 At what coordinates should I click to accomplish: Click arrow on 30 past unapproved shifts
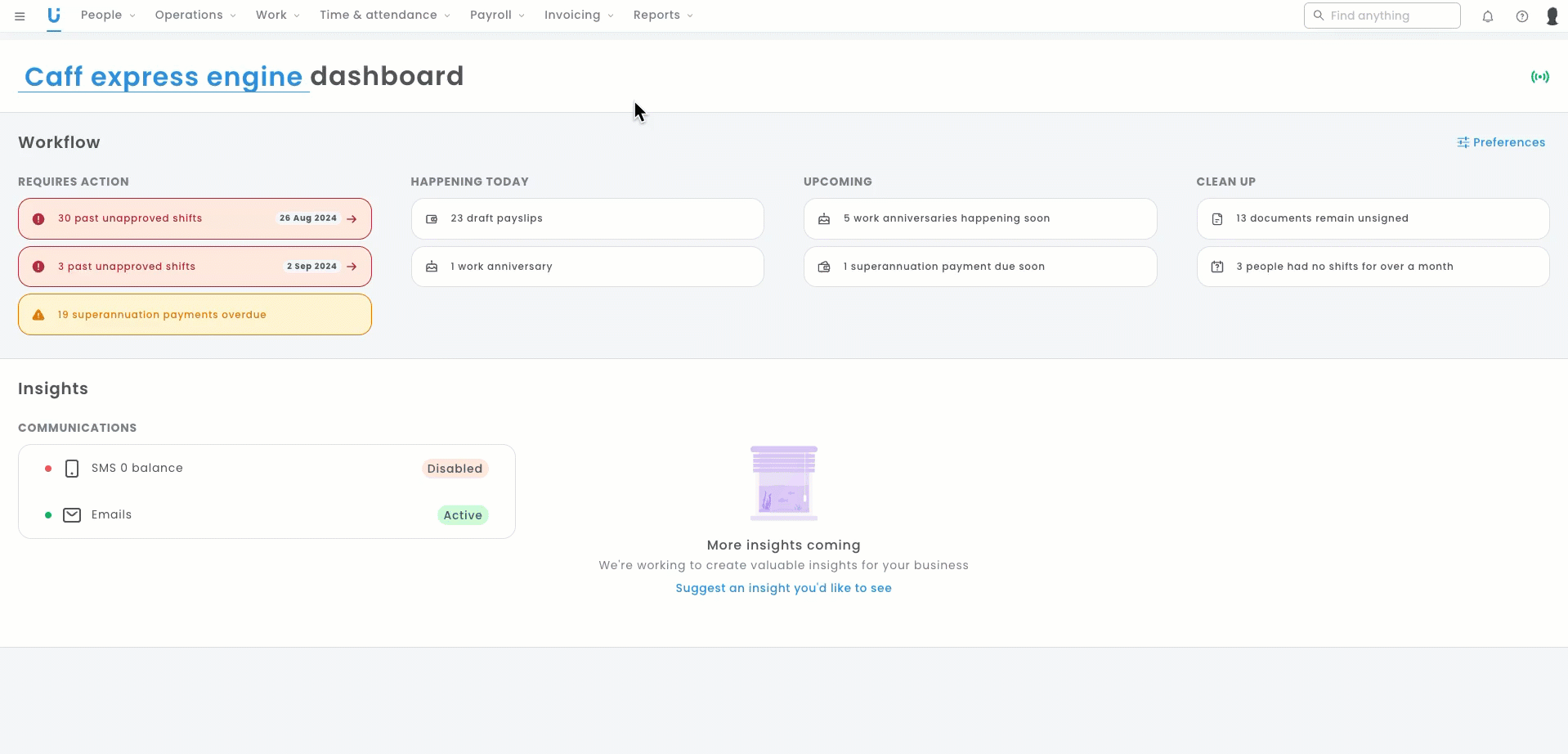pos(352,219)
